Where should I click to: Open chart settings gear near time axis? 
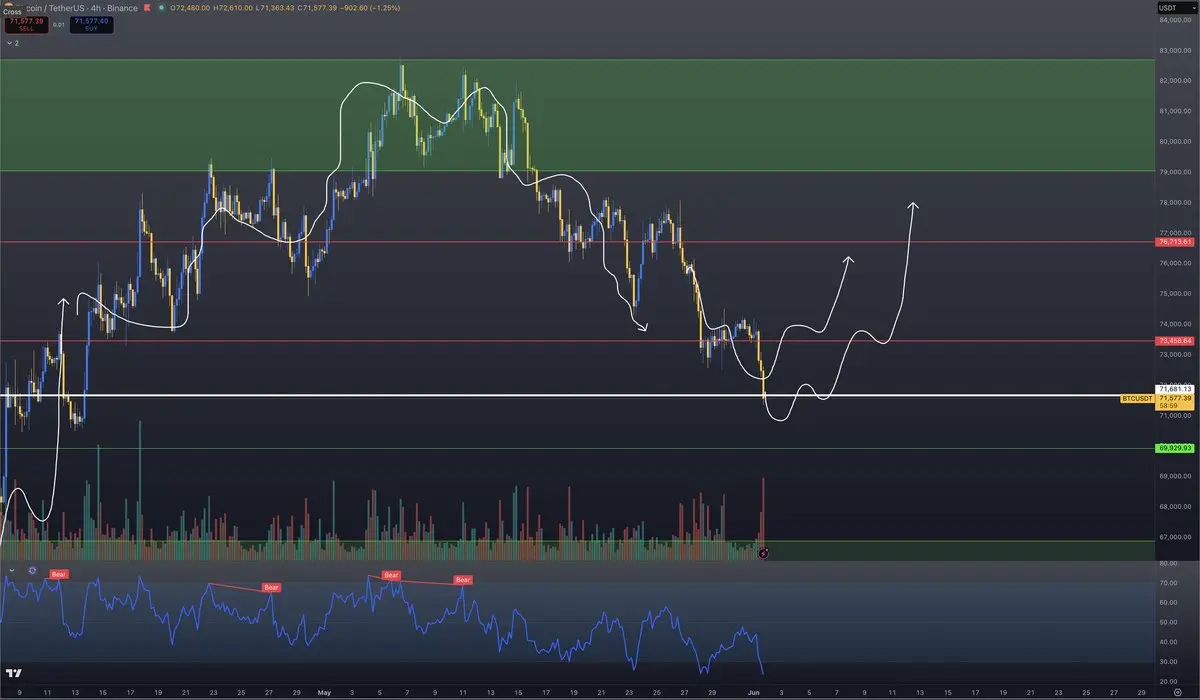1177,690
